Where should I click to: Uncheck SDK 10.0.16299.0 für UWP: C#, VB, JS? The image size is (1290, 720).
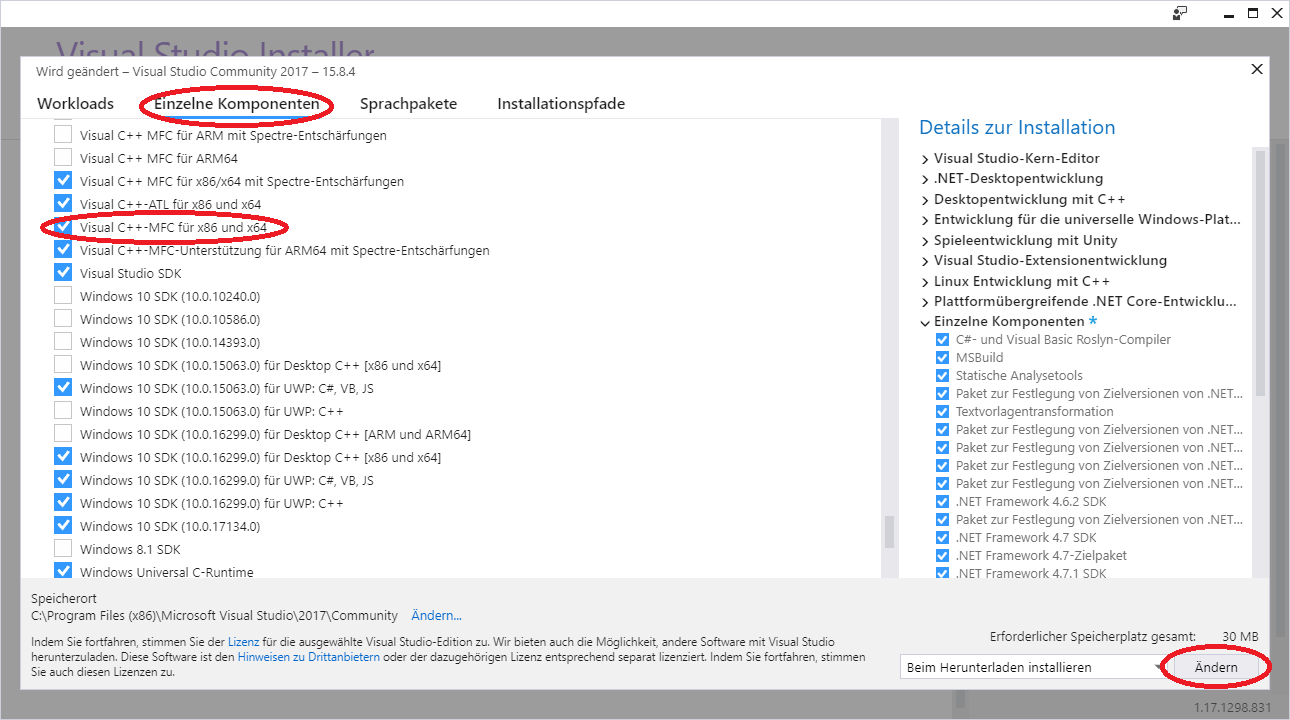(x=63, y=480)
